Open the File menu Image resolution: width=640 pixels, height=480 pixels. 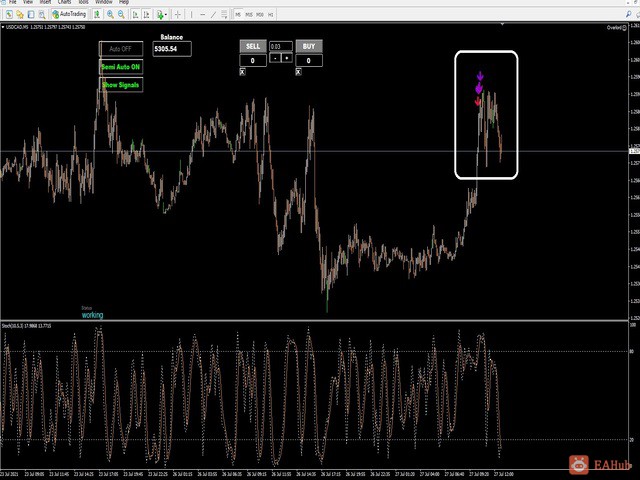[x=13, y=2]
